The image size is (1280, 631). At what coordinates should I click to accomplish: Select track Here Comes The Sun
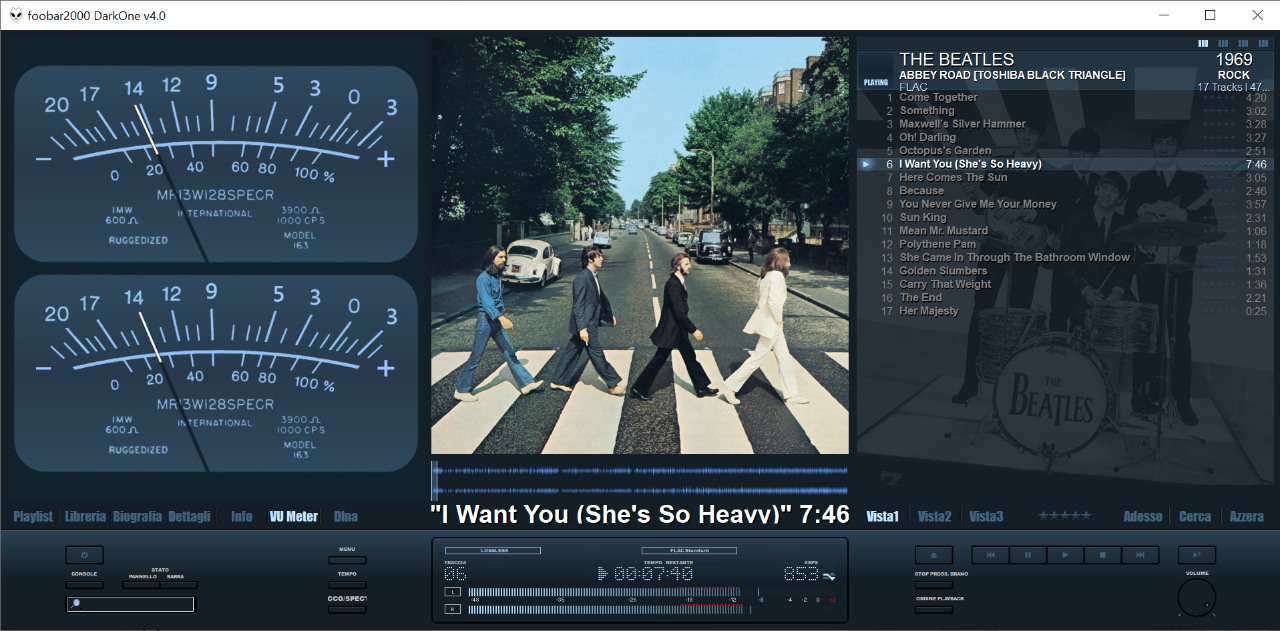coord(953,177)
